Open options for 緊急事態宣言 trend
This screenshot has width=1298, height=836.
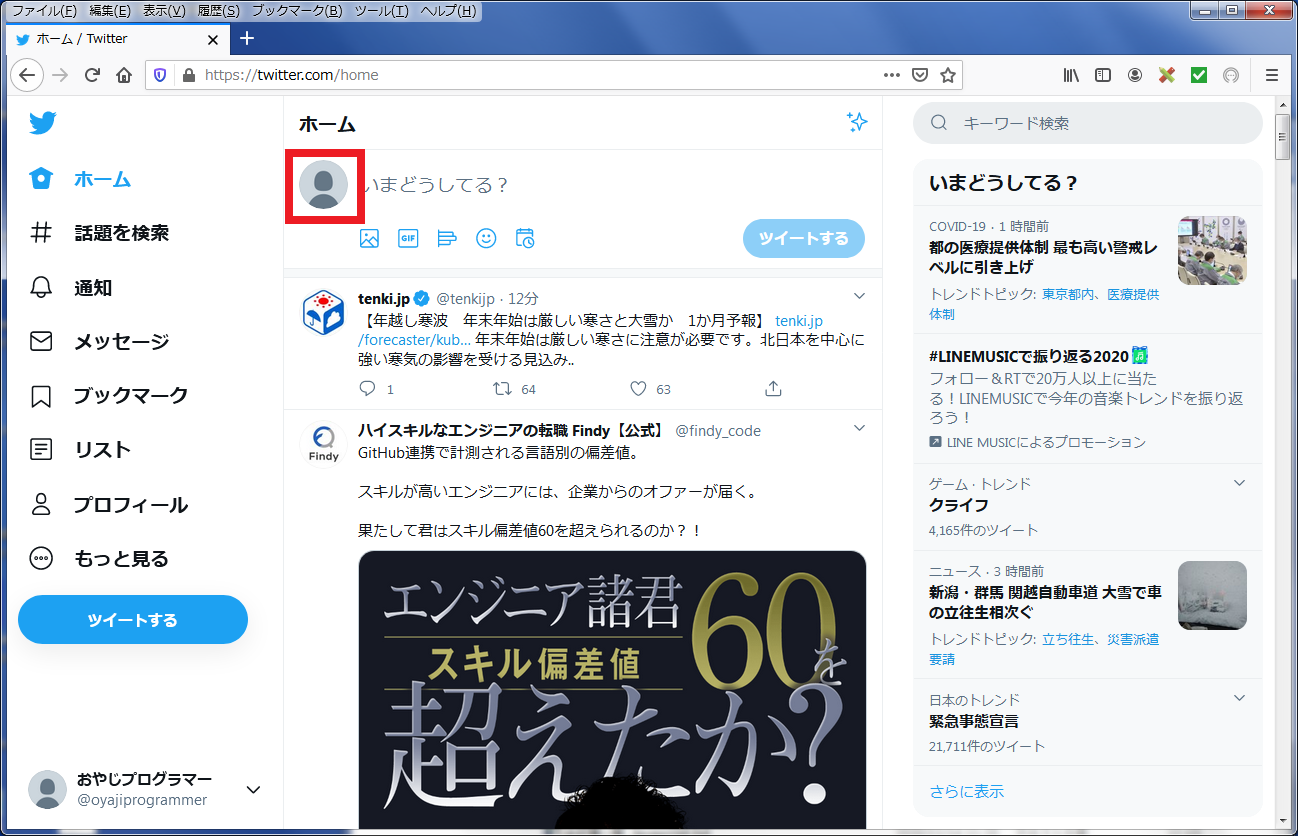click(x=1239, y=698)
